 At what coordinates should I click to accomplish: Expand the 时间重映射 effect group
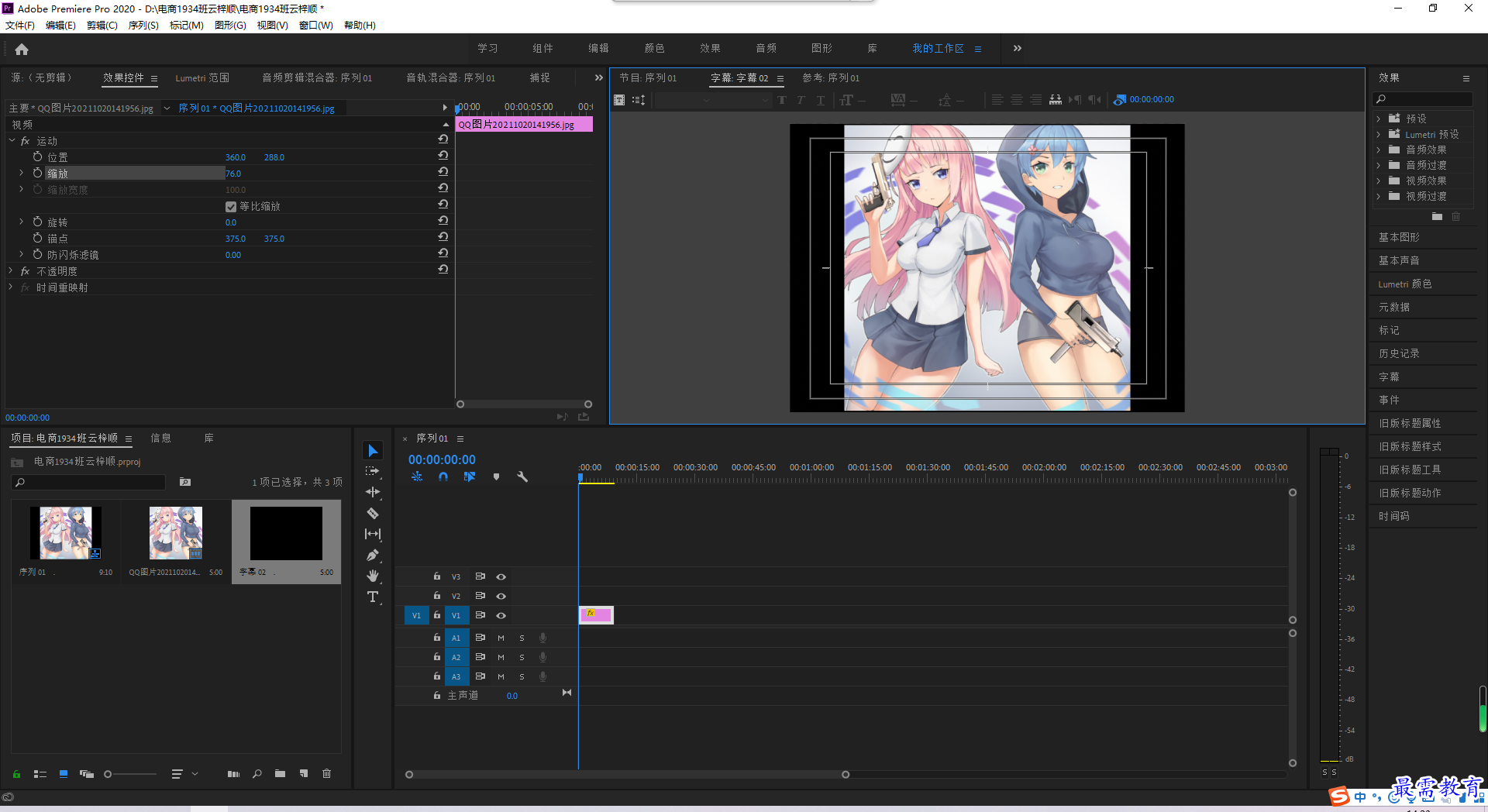coord(11,287)
